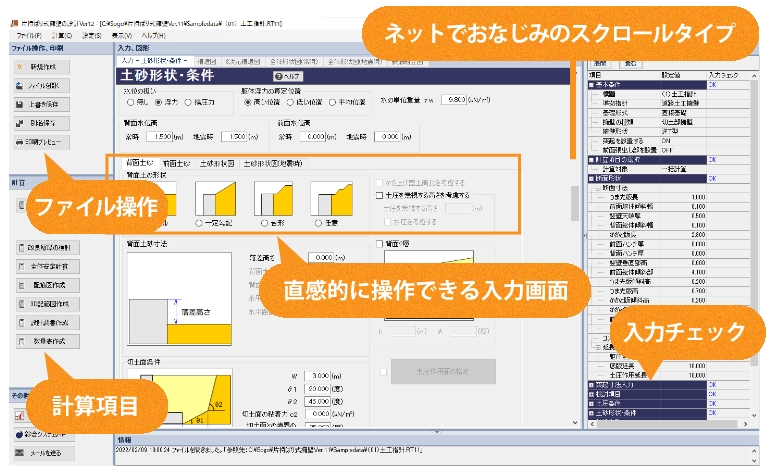Image resolution: width=770 pixels, height=473 pixels.
Task: Click the New file (新規作成) icon button
Action: tap(38, 67)
